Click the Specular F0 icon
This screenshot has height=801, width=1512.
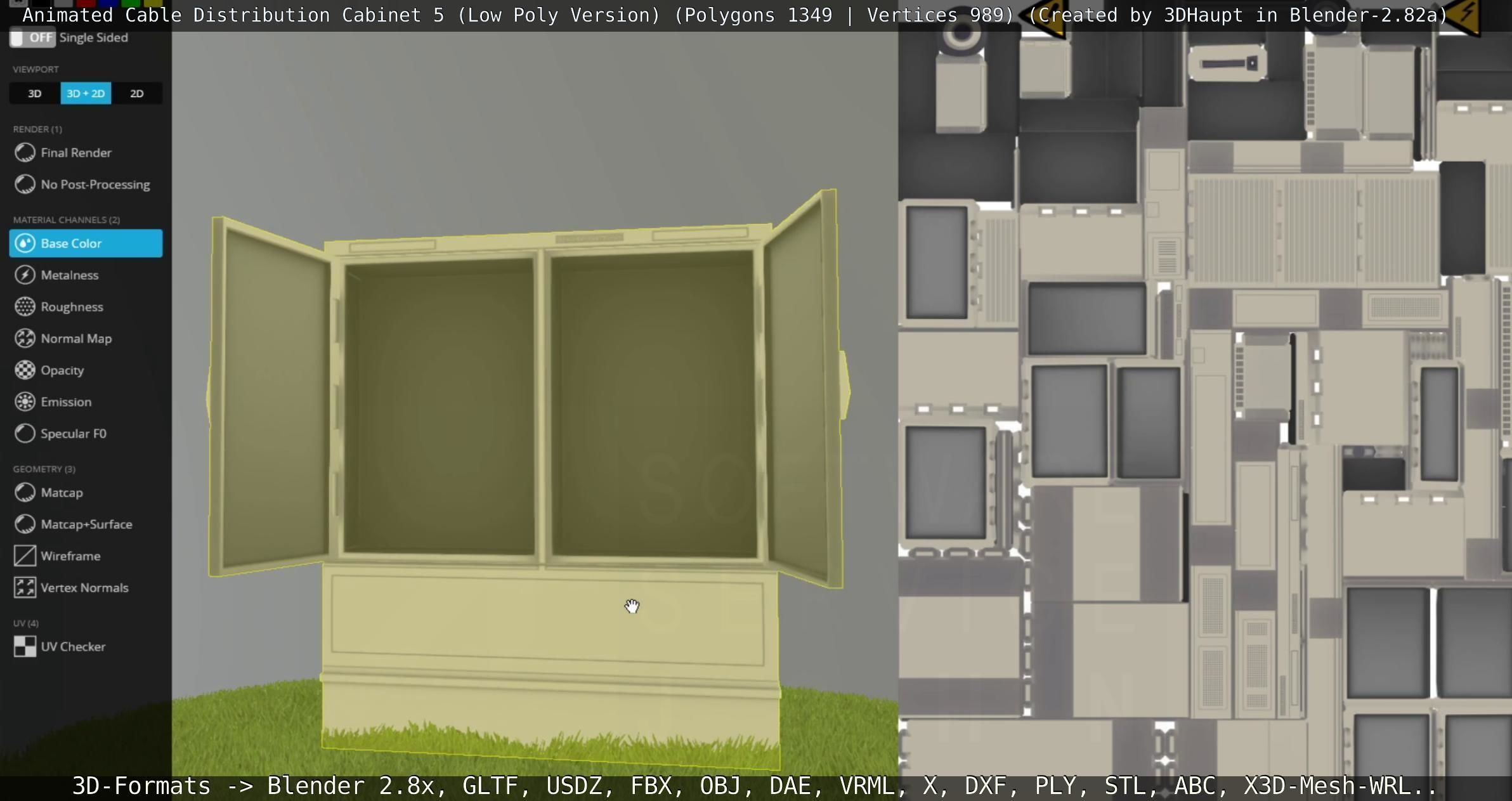pos(25,434)
